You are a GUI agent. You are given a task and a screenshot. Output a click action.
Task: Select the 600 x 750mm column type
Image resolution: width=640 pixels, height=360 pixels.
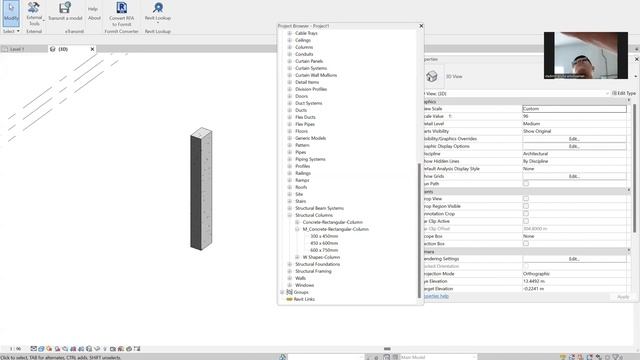[x=324, y=250]
